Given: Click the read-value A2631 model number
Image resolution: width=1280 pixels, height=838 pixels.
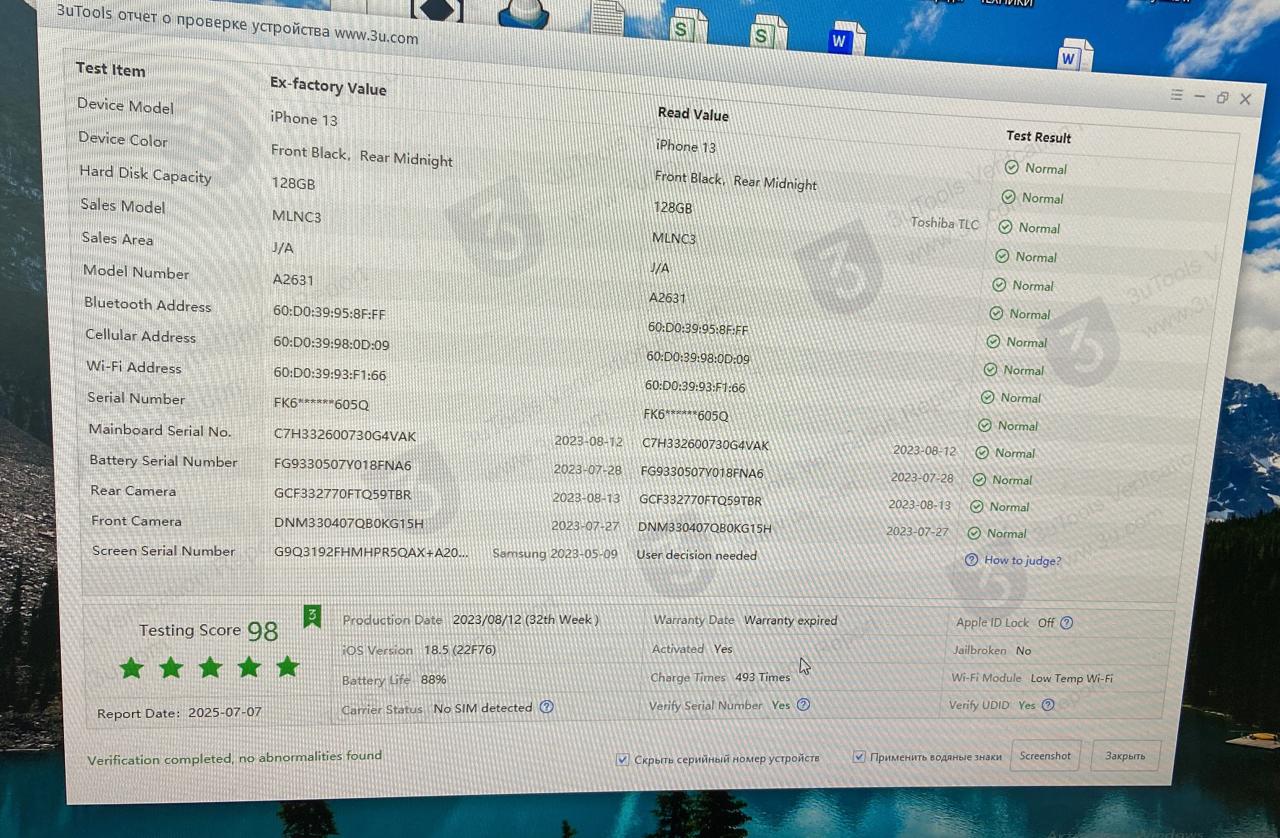Looking at the screenshot, I should pyautogui.click(x=668, y=298).
